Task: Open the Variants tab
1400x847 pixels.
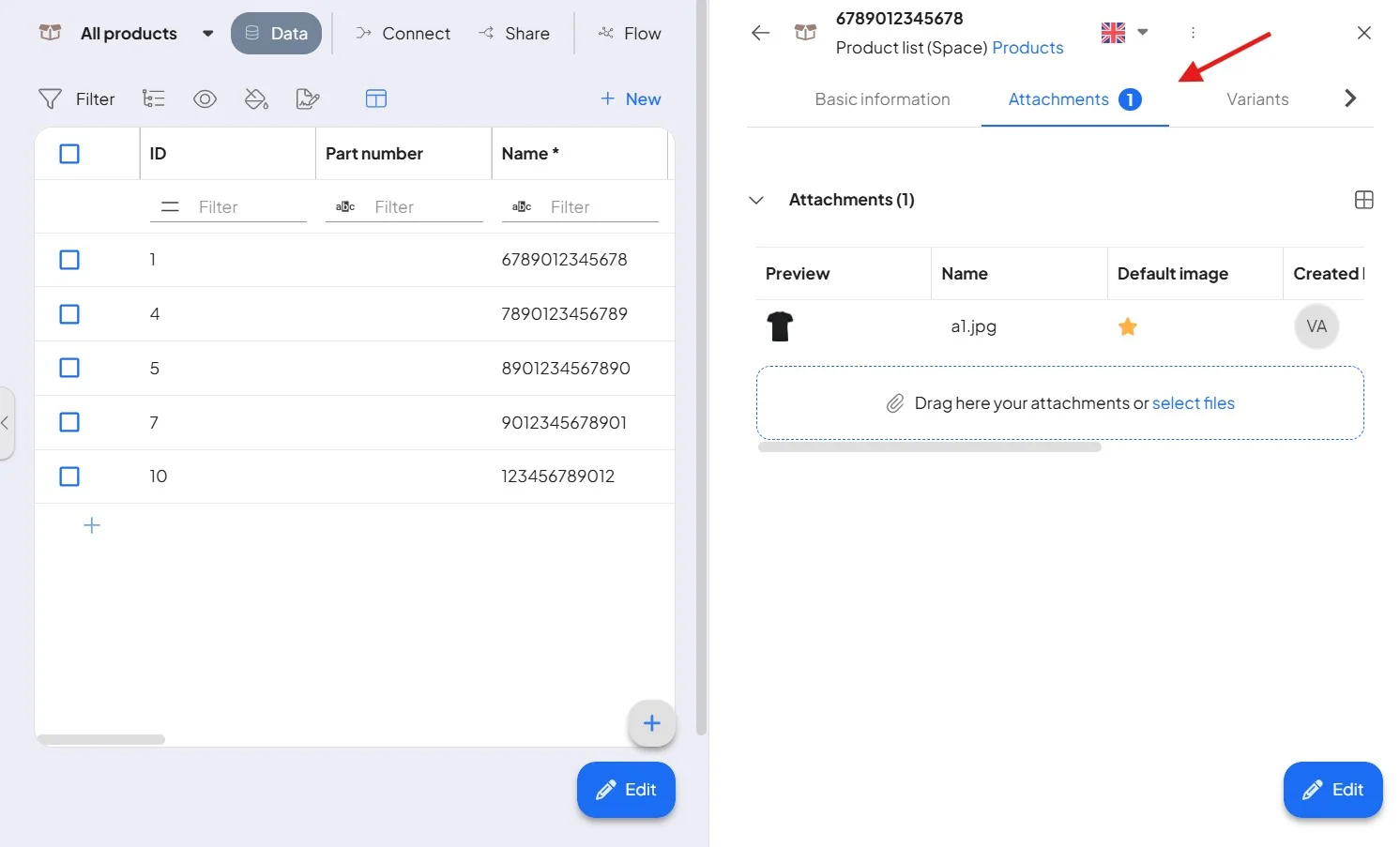Action: tap(1257, 99)
